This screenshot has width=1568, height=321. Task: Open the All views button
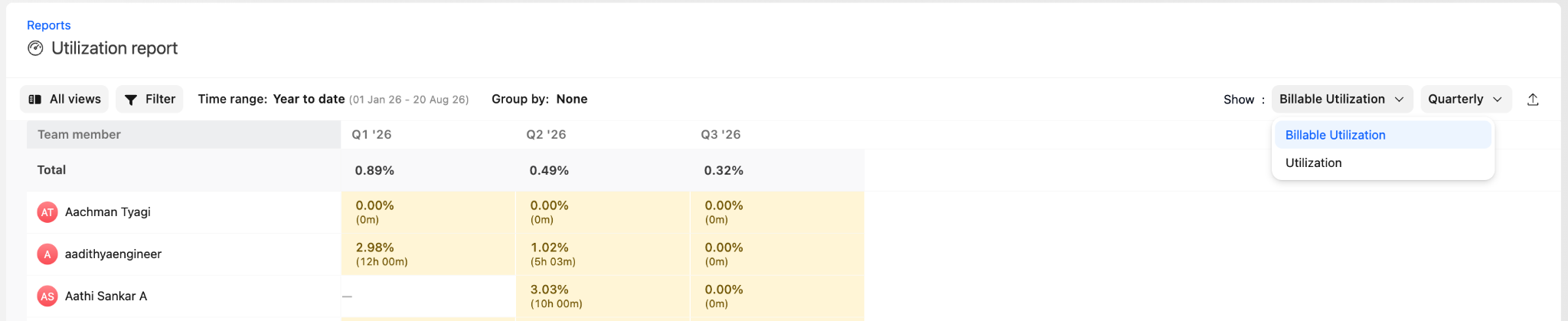[x=64, y=100]
